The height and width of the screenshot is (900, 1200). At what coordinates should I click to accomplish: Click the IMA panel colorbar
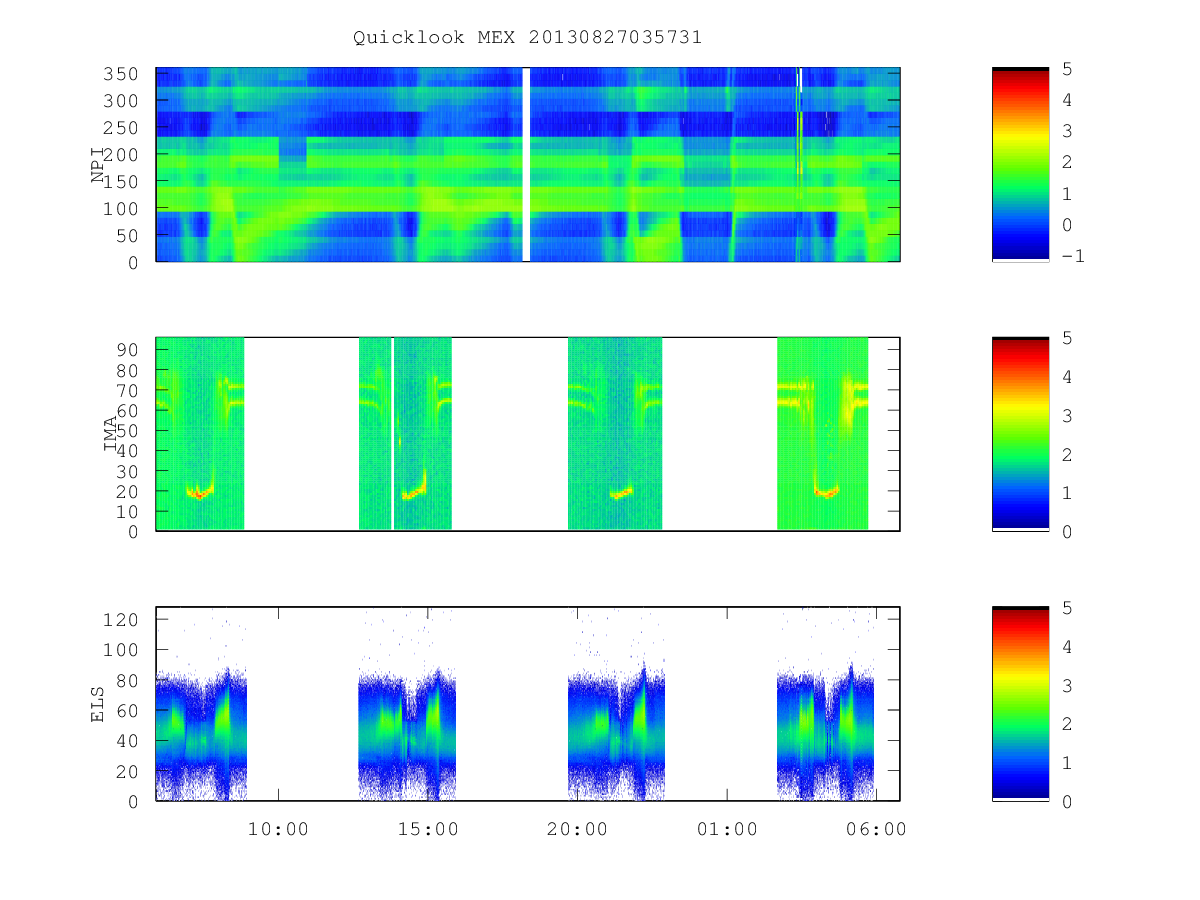point(1020,434)
